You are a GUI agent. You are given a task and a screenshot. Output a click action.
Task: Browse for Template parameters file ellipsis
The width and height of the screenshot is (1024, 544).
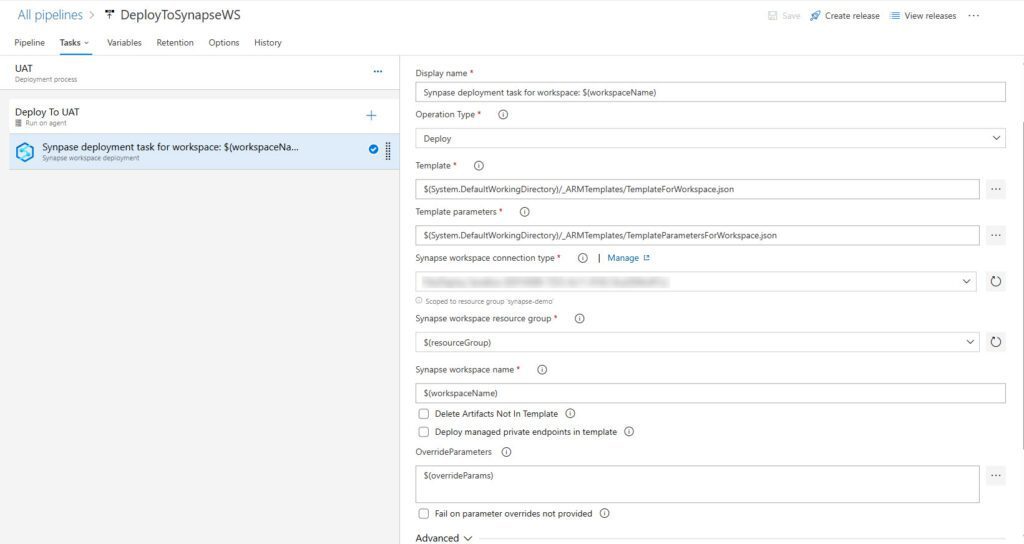point(995,235)
